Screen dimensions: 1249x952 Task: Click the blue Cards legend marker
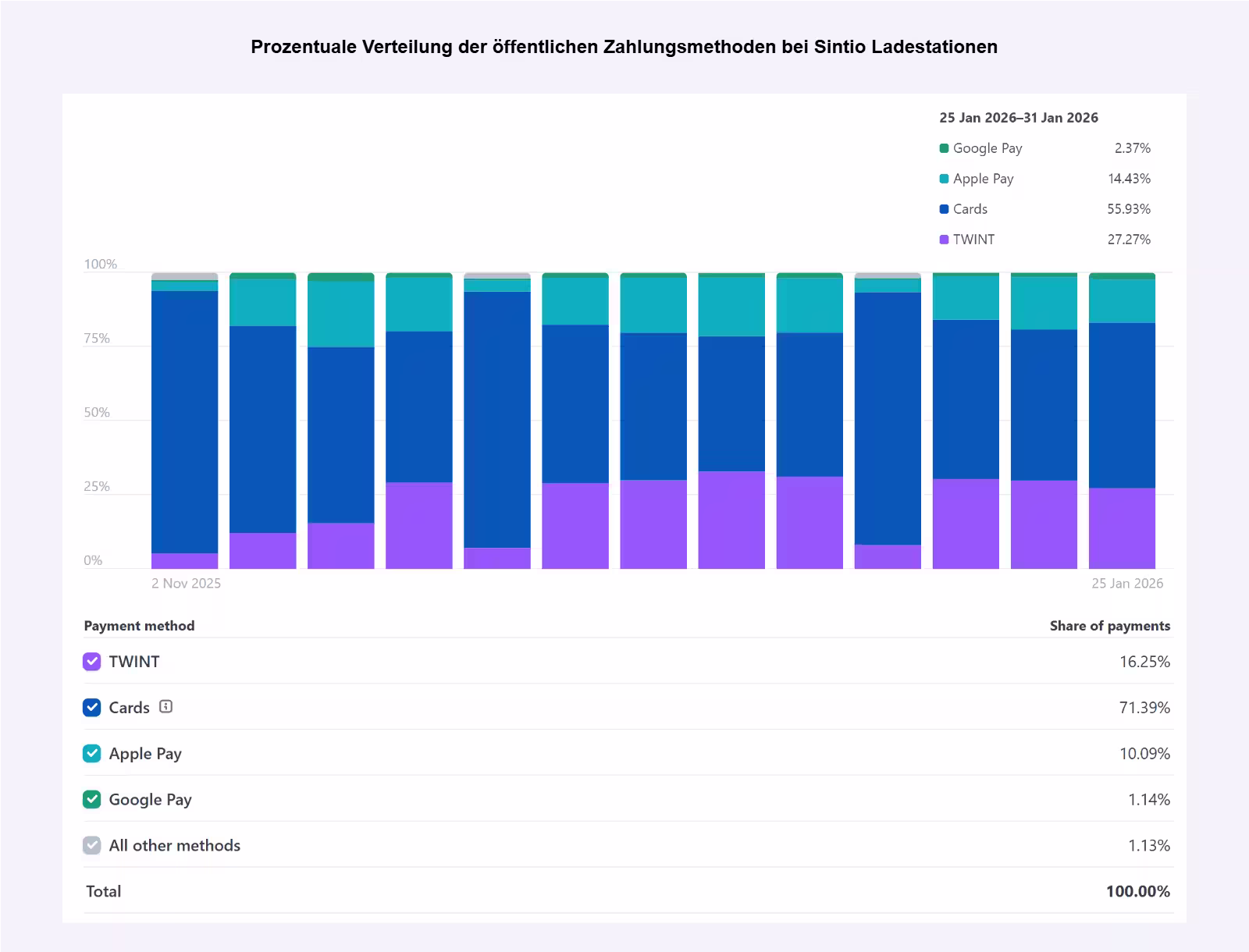(x=945, y=209)
